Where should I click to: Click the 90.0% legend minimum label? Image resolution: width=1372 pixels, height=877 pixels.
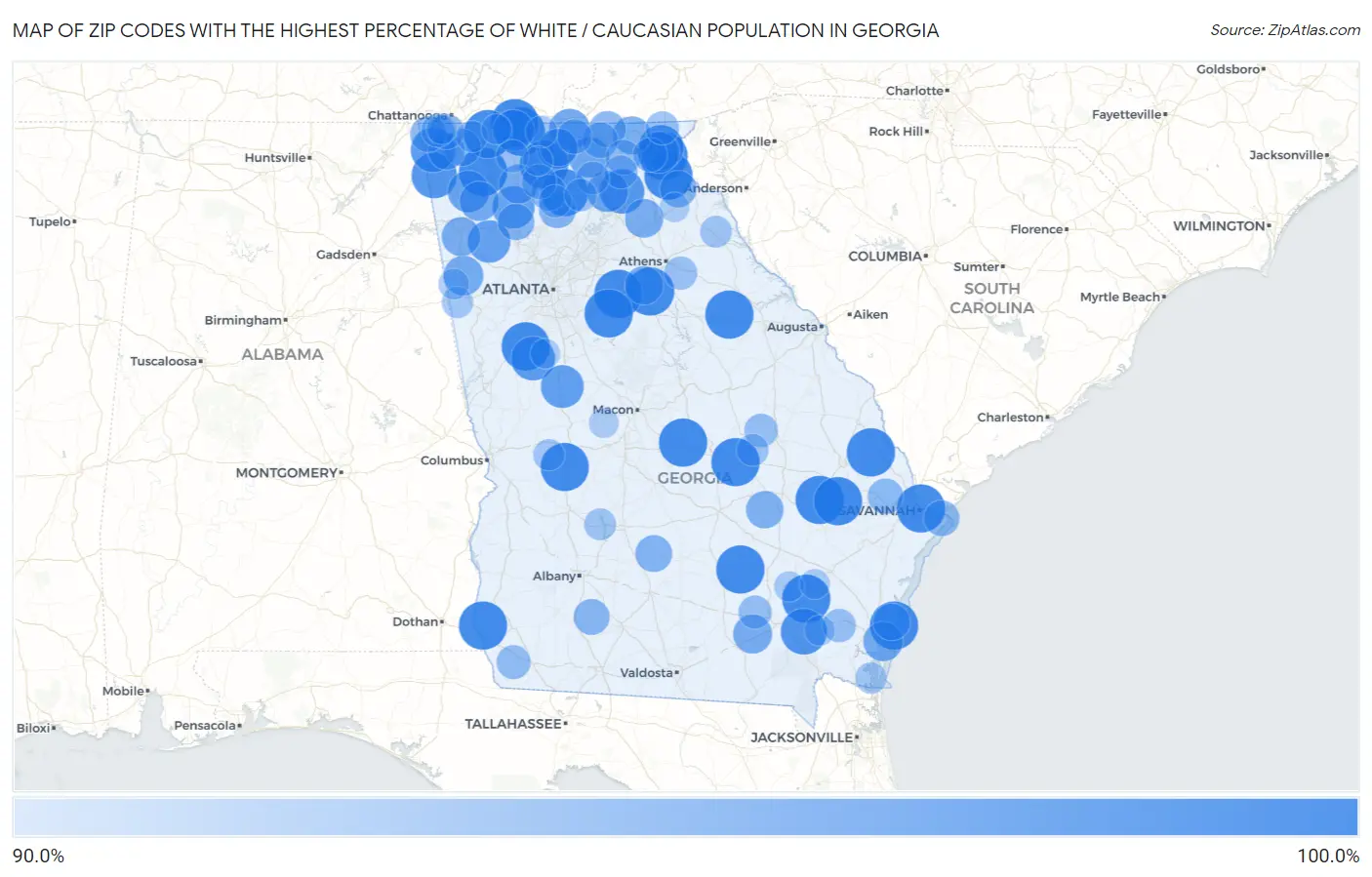[38, 856]
